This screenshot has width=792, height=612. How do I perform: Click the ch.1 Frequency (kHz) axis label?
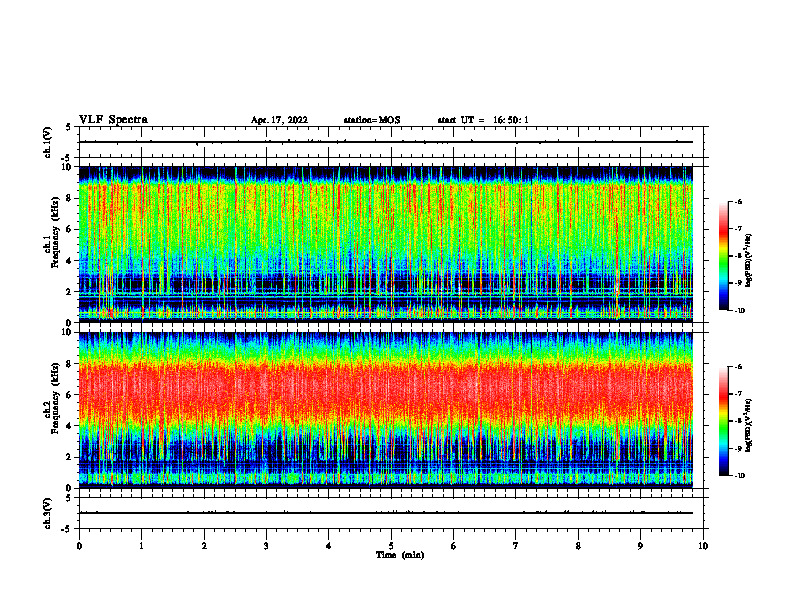tap(52, 234)
